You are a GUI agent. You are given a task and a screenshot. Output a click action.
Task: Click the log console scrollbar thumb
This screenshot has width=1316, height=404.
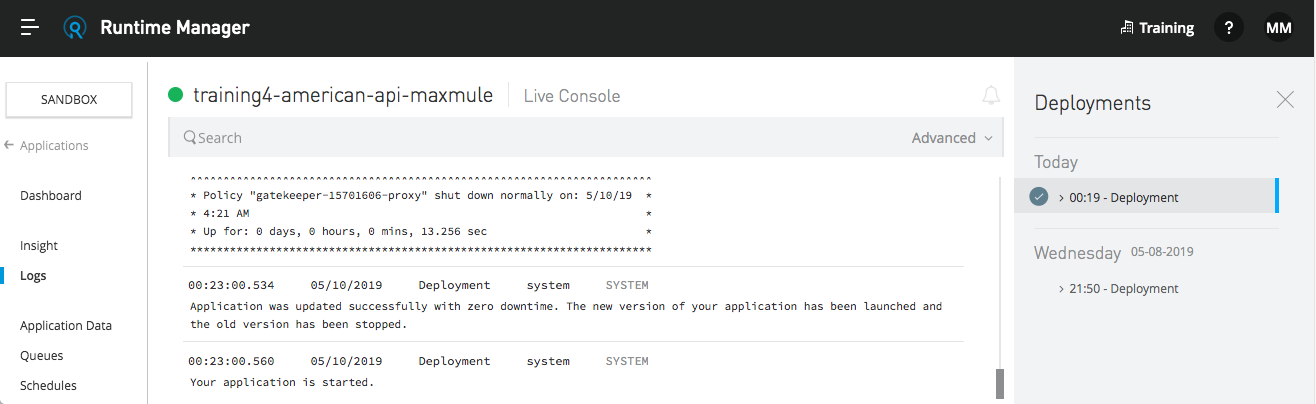point(998,384)
